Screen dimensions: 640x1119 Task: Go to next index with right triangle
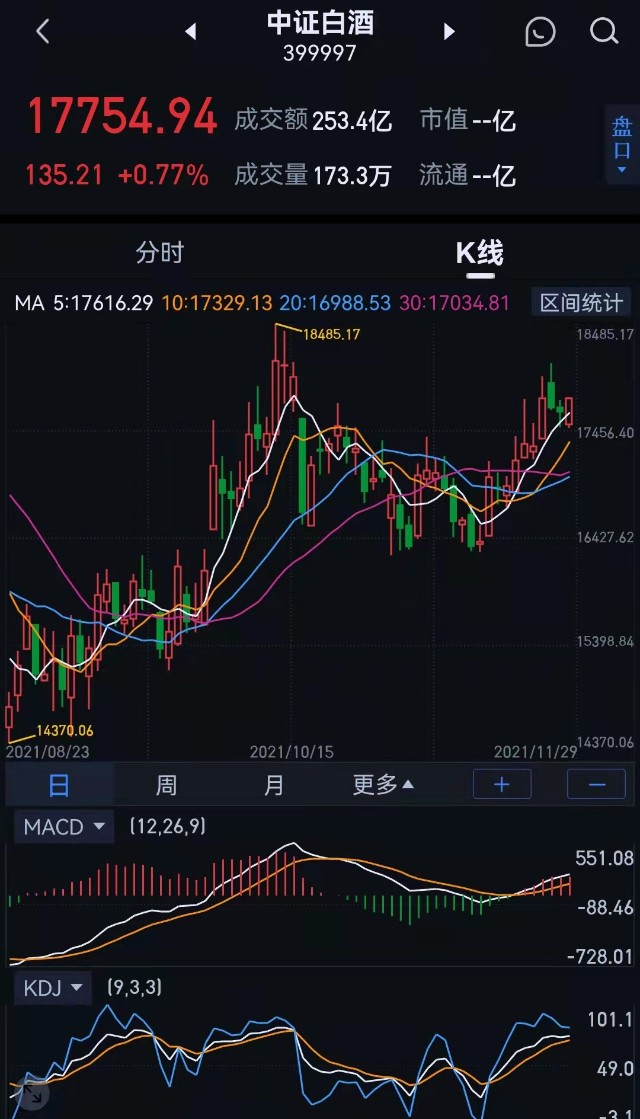pos(449,31)
